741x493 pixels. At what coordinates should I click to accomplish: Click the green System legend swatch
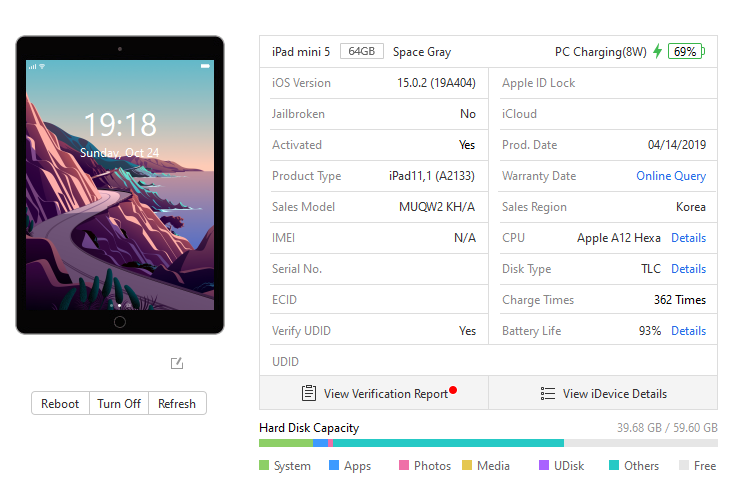264,465
